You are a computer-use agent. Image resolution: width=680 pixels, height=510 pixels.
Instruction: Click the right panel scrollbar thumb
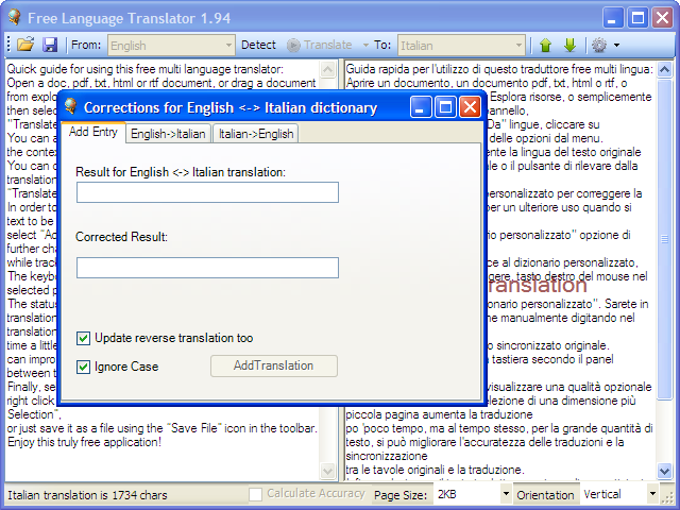(664, 239)
